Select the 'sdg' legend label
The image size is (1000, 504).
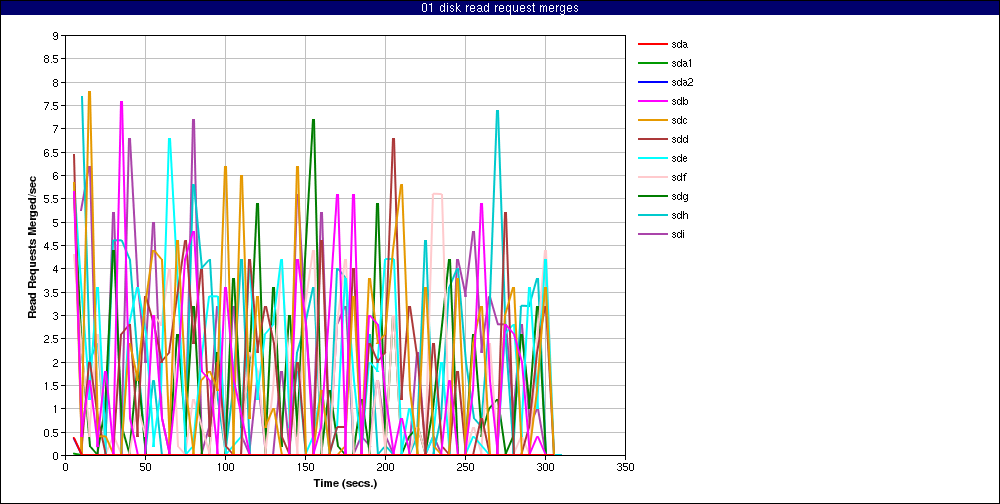coord(679,196)
